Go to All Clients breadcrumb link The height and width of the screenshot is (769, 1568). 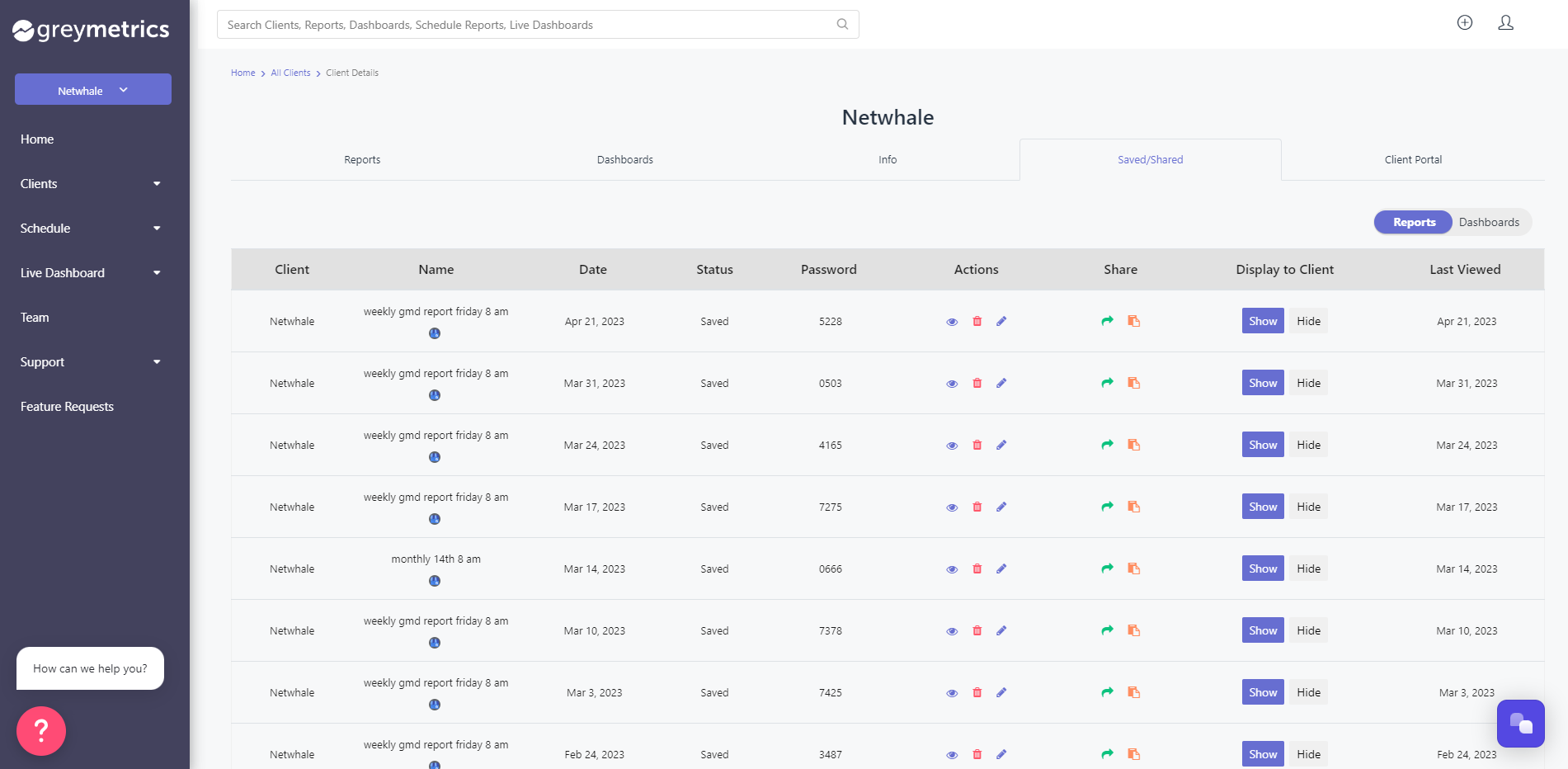coord(290,73)
